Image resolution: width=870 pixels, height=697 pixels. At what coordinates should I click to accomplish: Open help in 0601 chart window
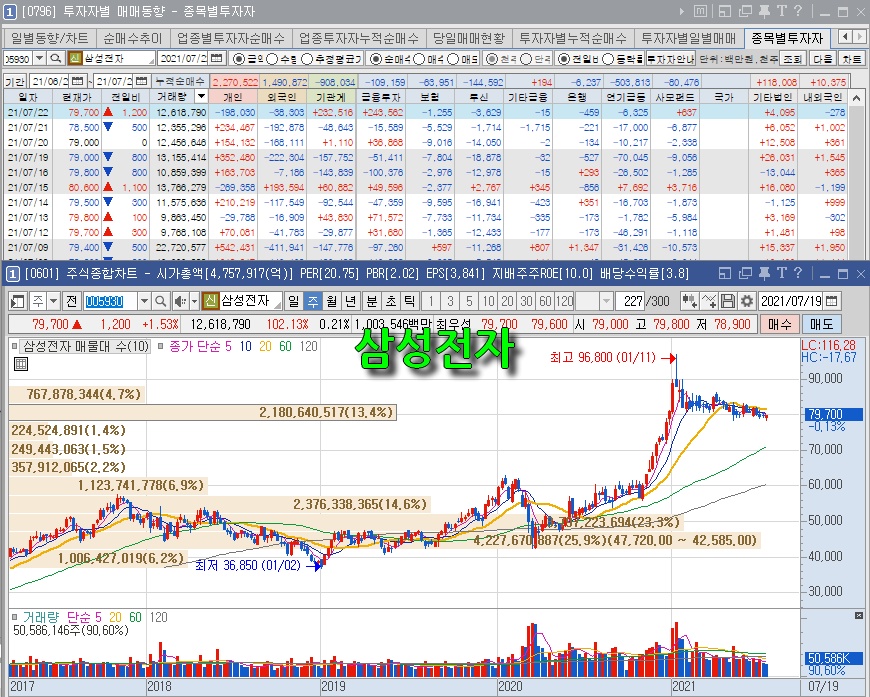coord(798,273)
